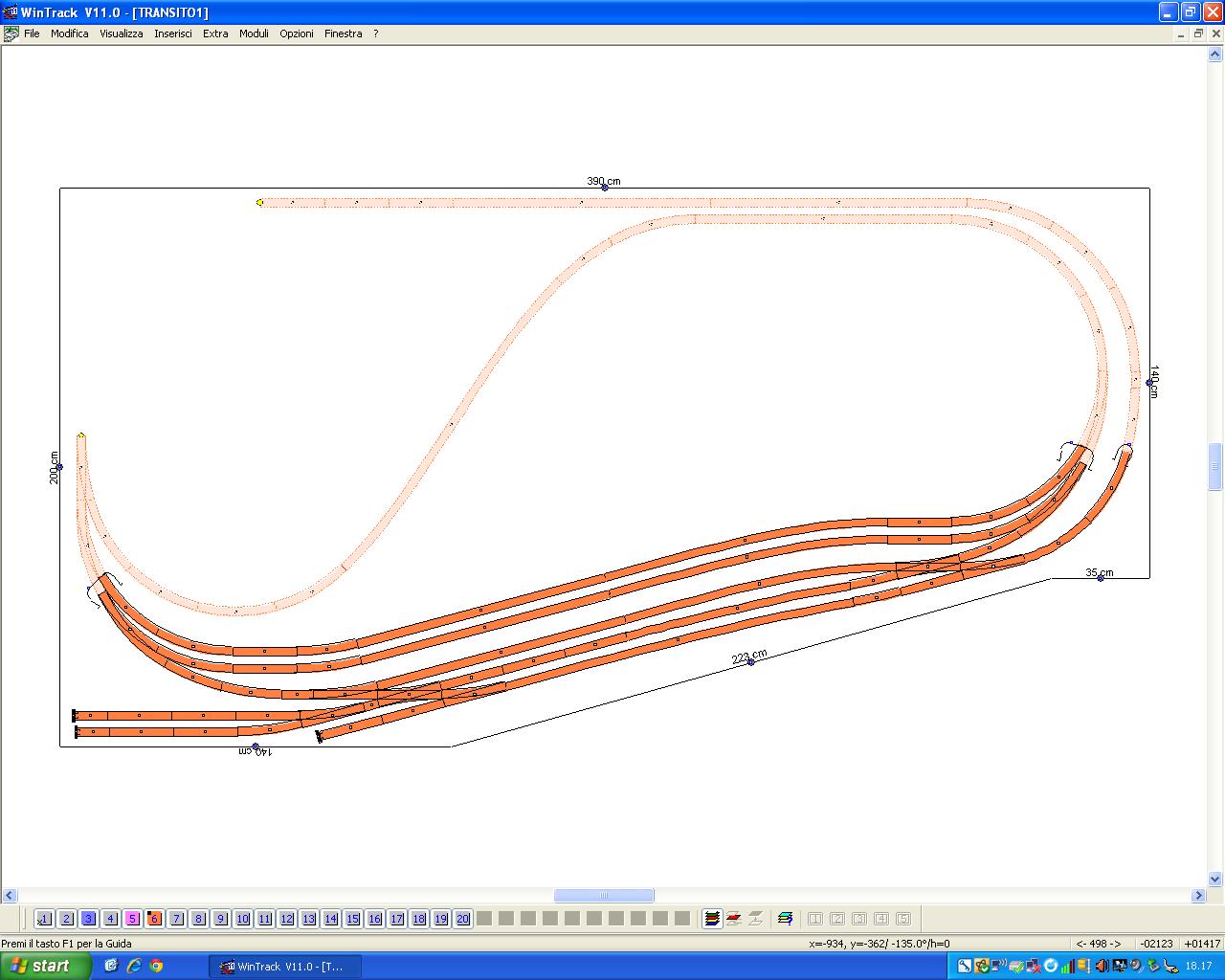Click the red layer up icon
Screen dimensions: 1225x980
[734, 919]
